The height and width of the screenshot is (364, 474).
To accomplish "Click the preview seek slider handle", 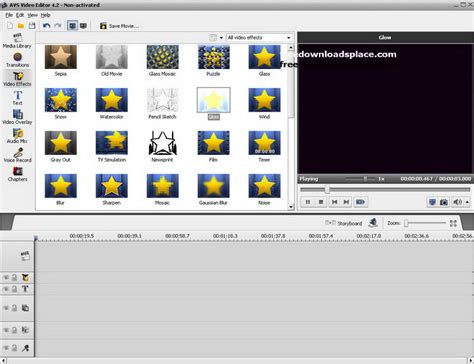I will click(327, 190).
